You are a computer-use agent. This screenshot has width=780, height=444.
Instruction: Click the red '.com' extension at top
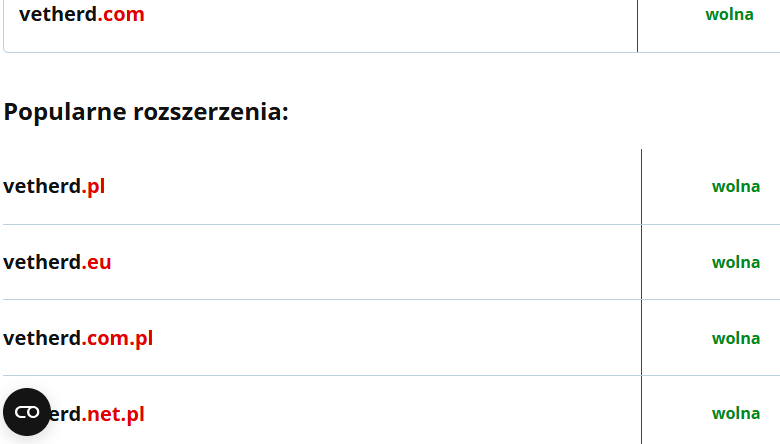click(122, 14)
